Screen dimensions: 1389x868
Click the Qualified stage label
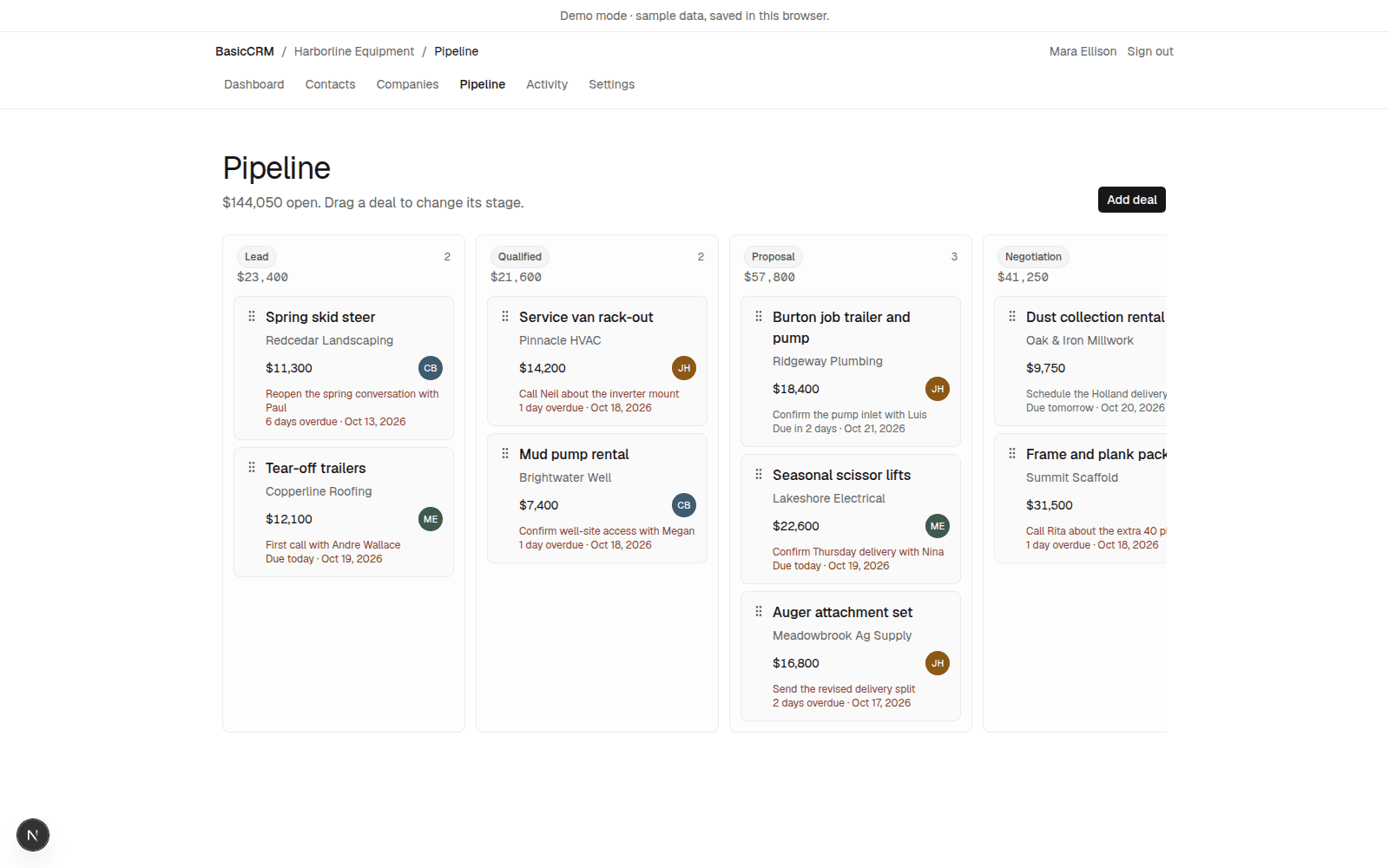[520, 257]
